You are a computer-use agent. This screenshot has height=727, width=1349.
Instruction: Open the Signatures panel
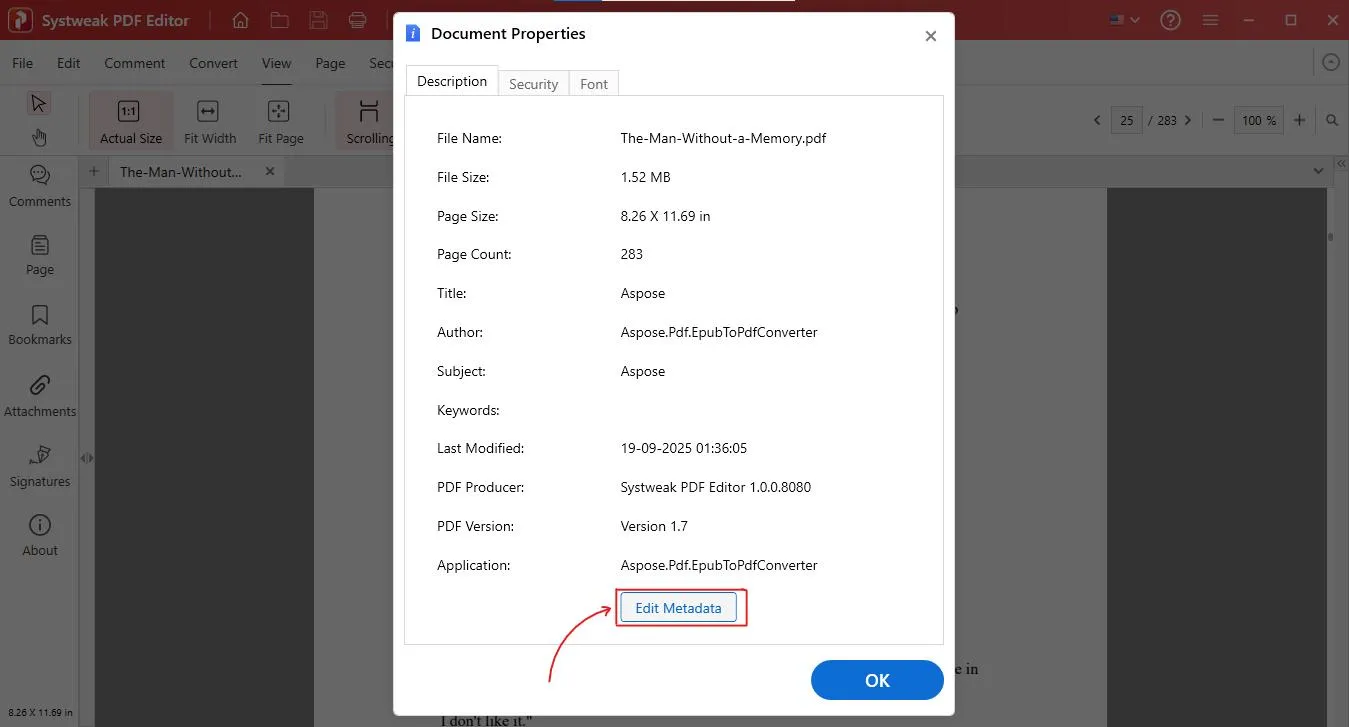pos(39,465)
